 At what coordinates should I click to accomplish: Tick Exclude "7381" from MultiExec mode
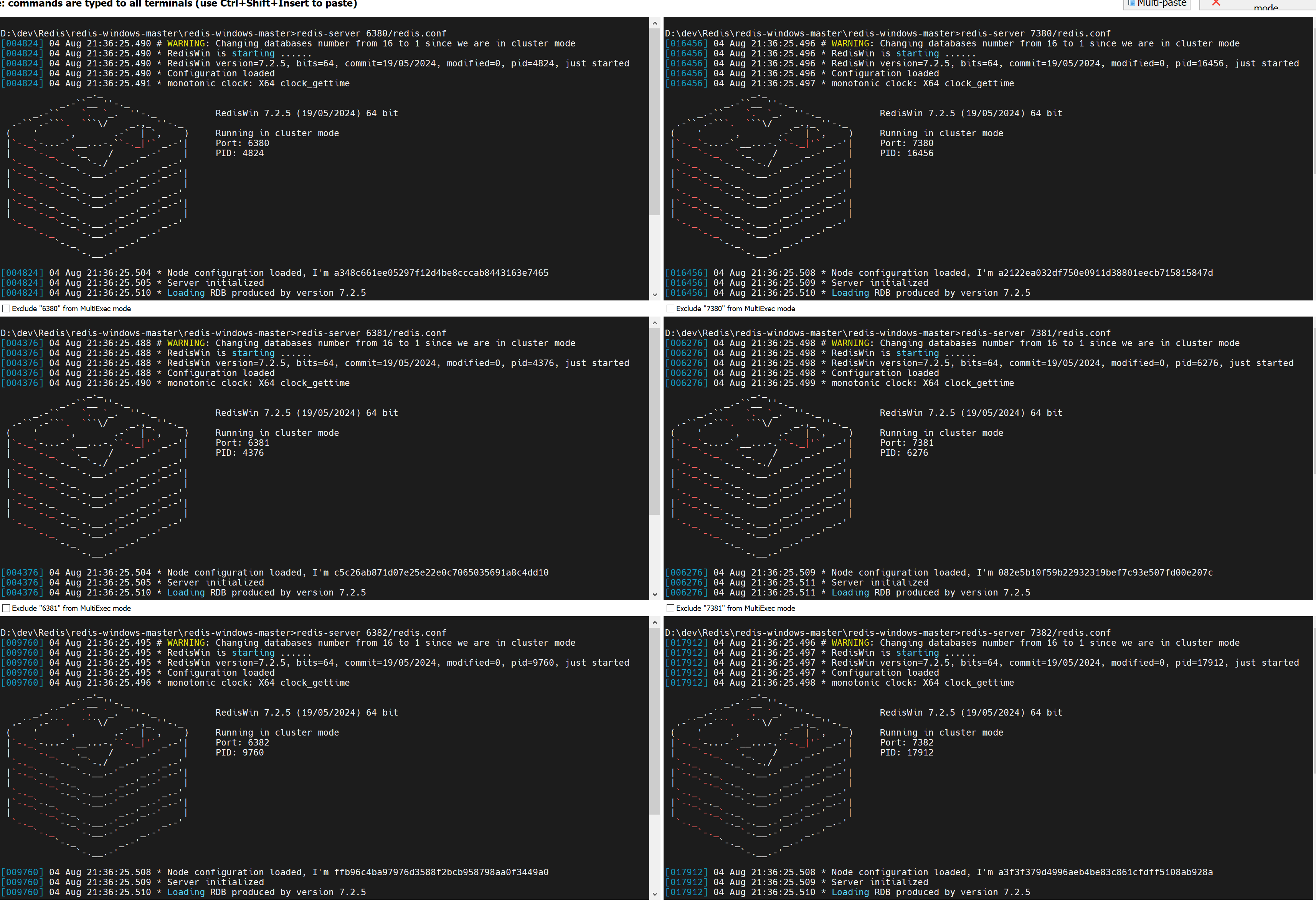[x=671, y=608]
